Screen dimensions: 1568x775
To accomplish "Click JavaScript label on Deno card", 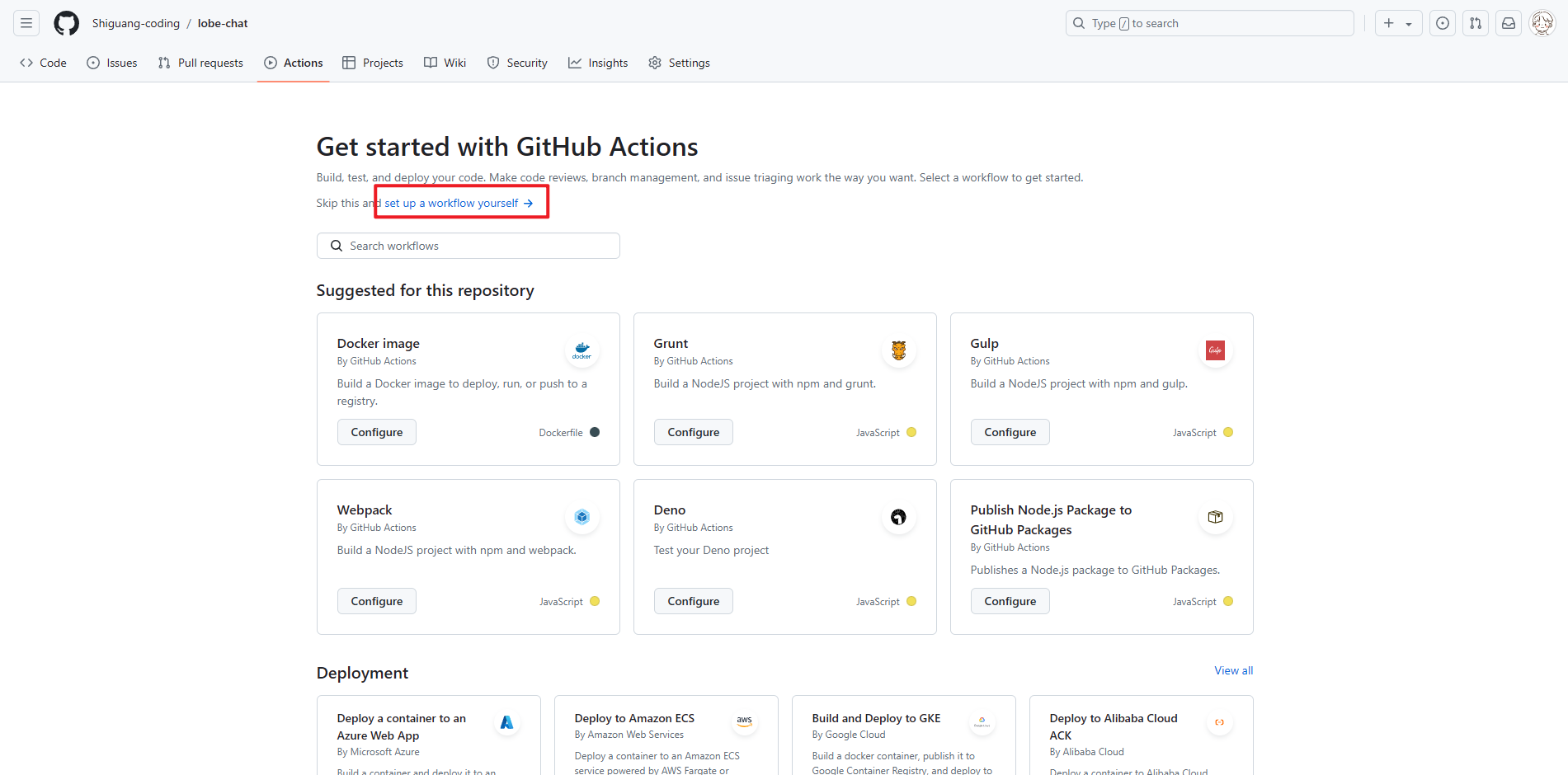I will (x=878, y=602).
